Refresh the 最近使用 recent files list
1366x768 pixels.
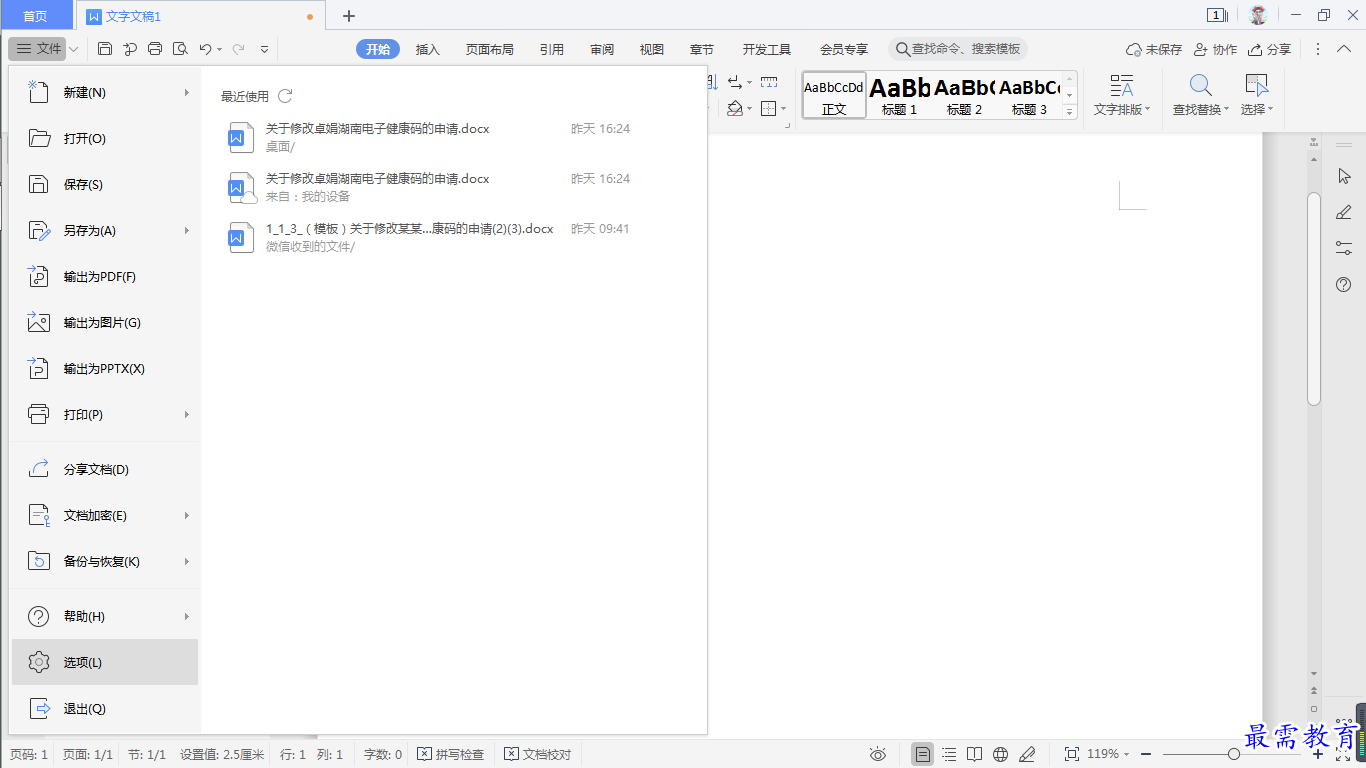tap(285, 96)
